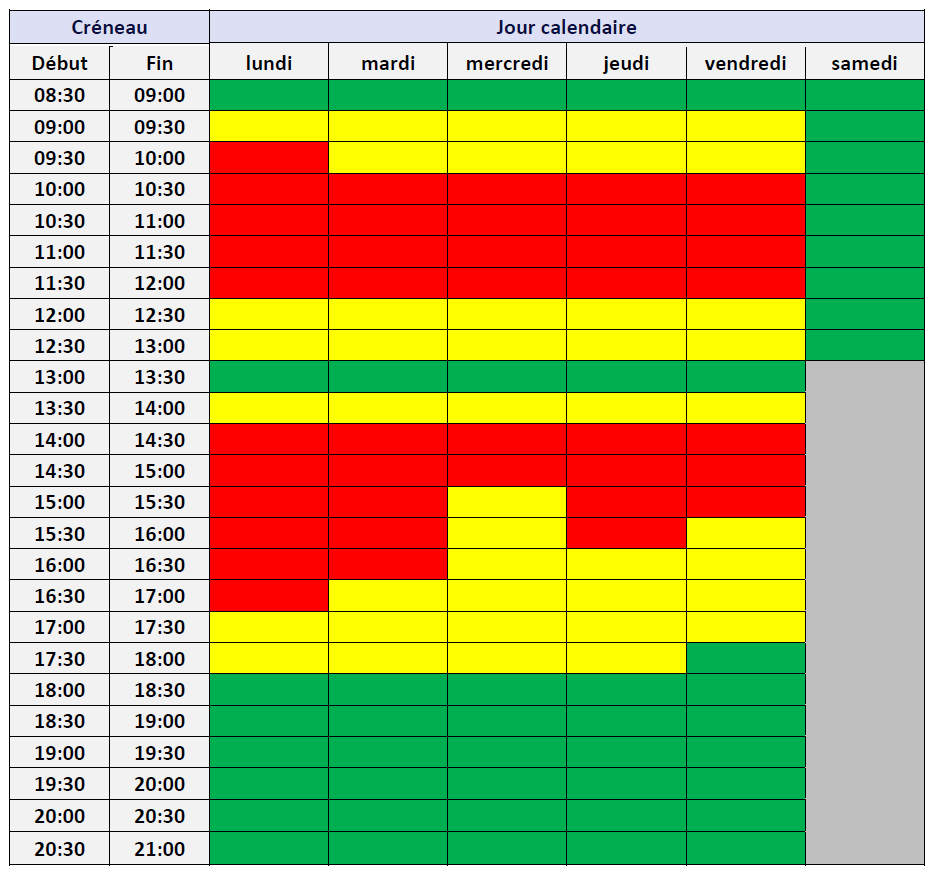Click the red jeudi cell at 15:30
This screenshot has height=874, width=934.
tap(626, 533)
